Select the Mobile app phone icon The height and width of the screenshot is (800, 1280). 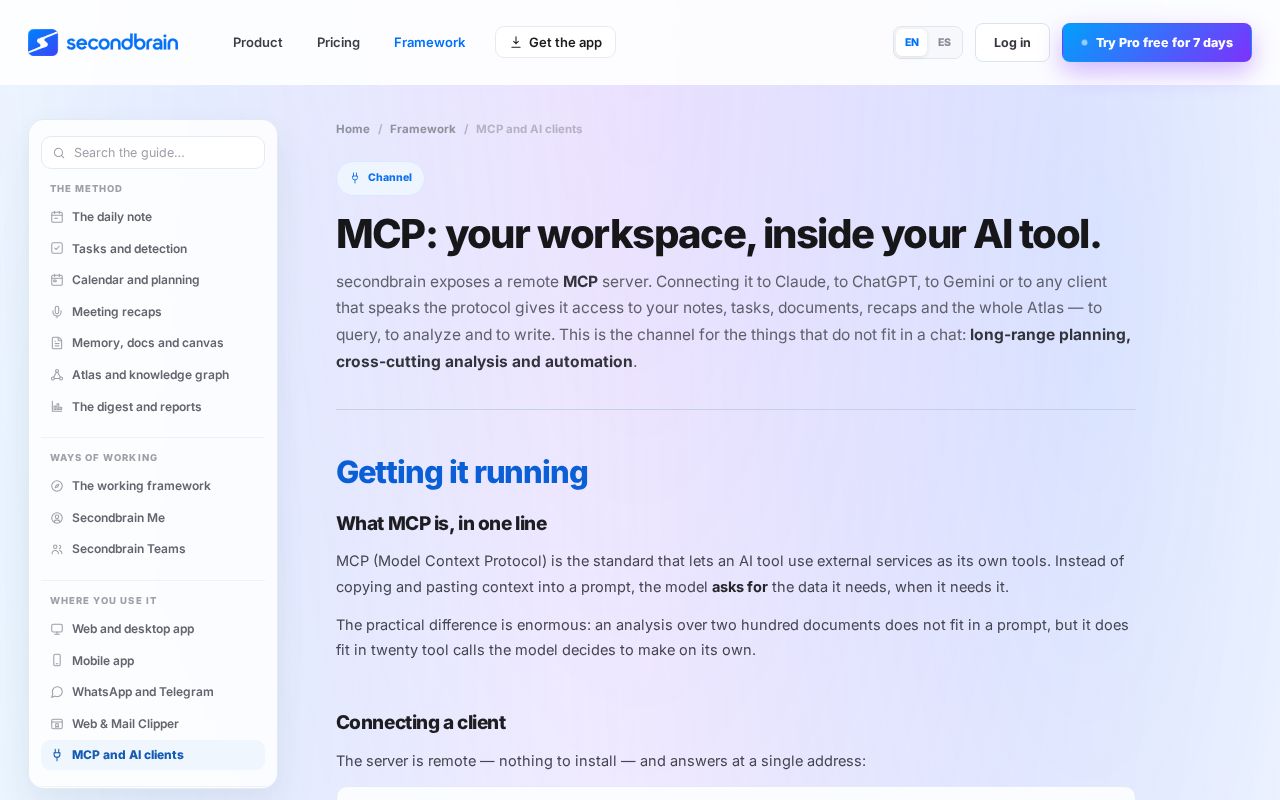point(57,661)
